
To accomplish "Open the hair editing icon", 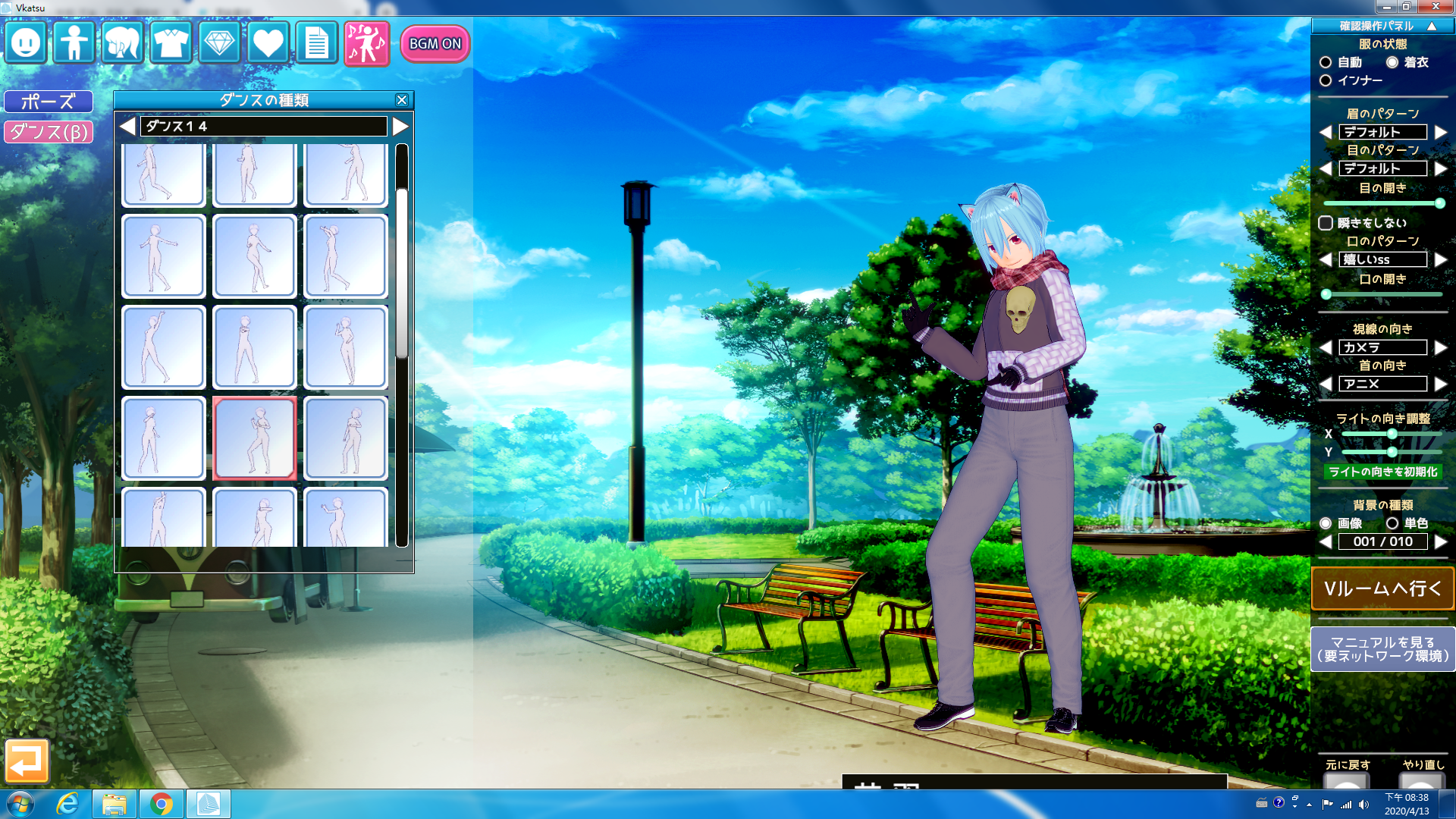I will click(123, 42).
